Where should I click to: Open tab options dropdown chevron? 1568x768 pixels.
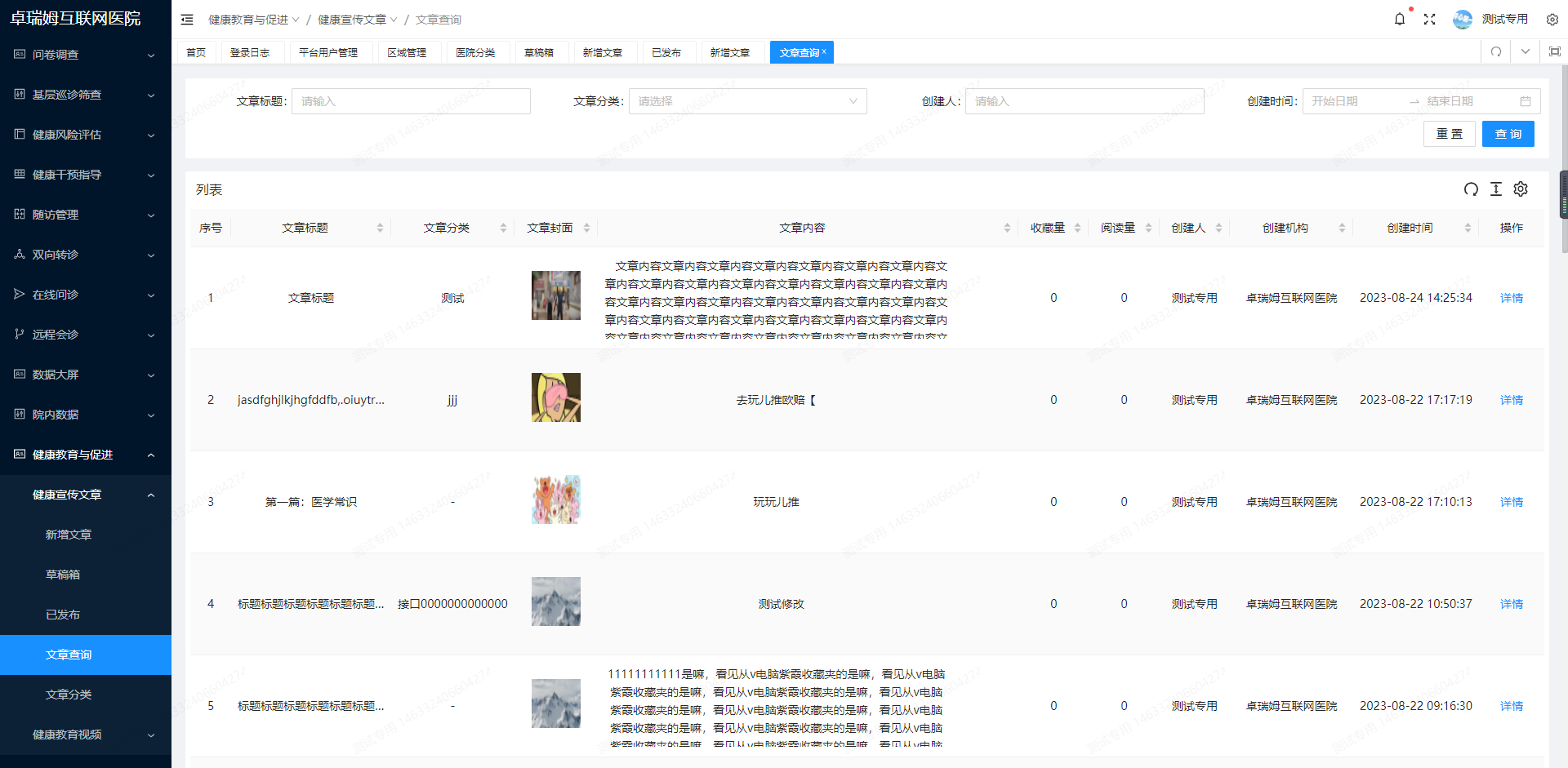pos(1526,52)
